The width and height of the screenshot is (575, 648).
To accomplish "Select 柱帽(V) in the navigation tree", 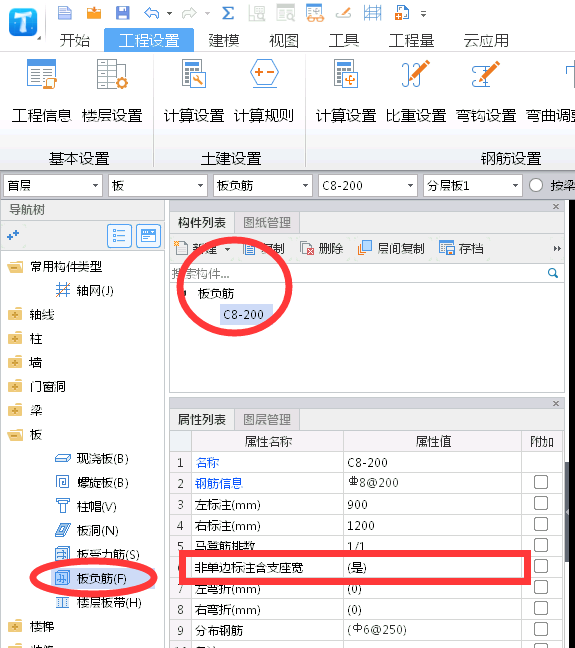I will click(86, 506).
